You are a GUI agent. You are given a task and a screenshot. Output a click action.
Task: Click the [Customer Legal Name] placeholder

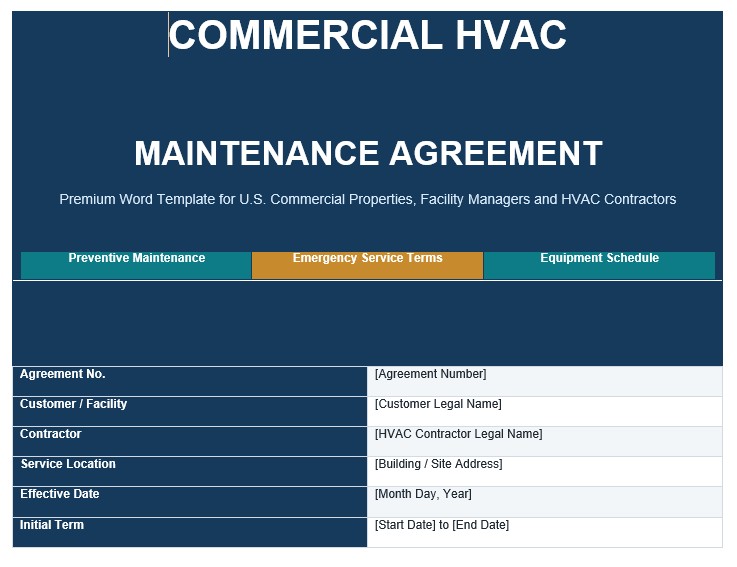pos(438,404)
